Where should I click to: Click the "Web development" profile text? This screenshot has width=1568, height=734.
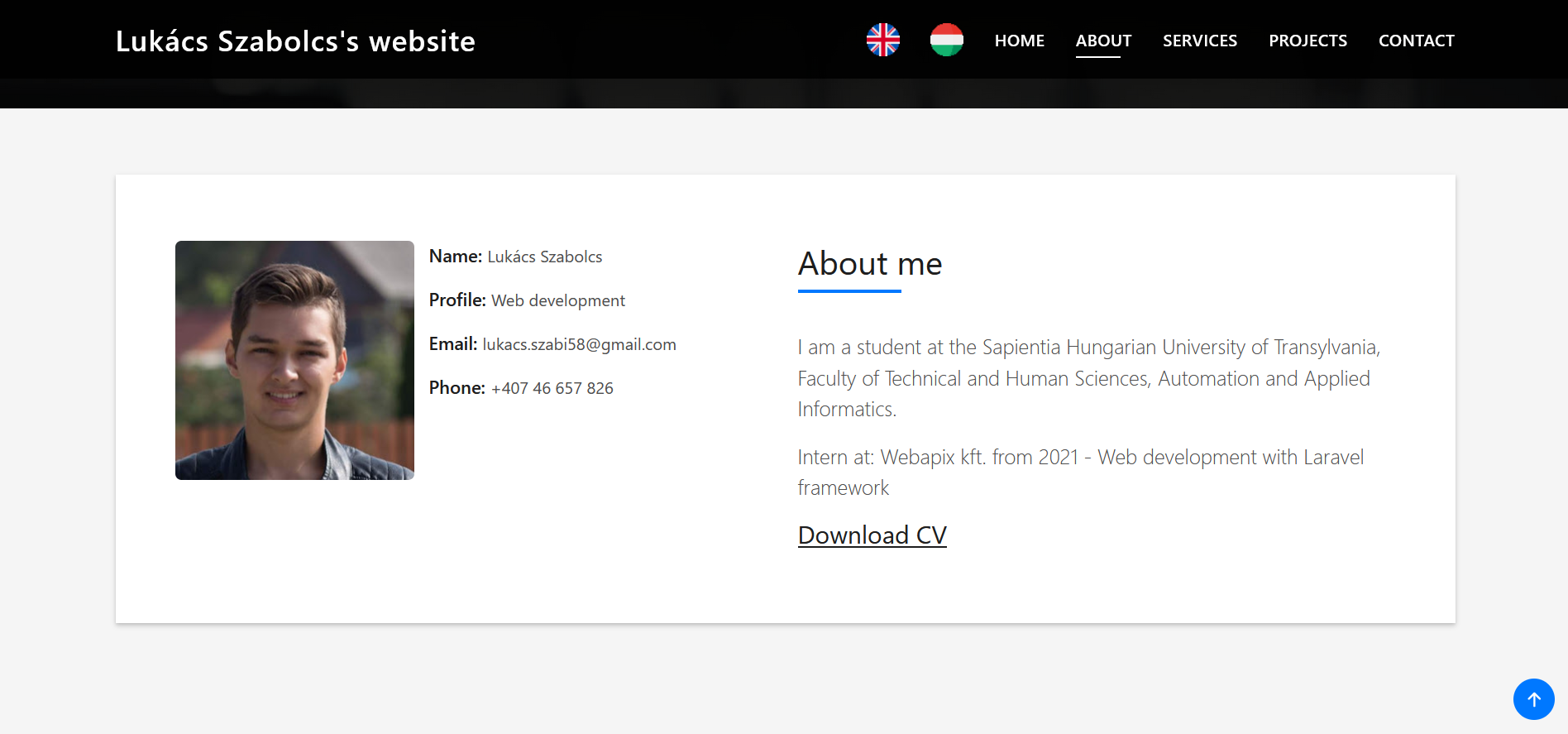click(x=557, y=300)
